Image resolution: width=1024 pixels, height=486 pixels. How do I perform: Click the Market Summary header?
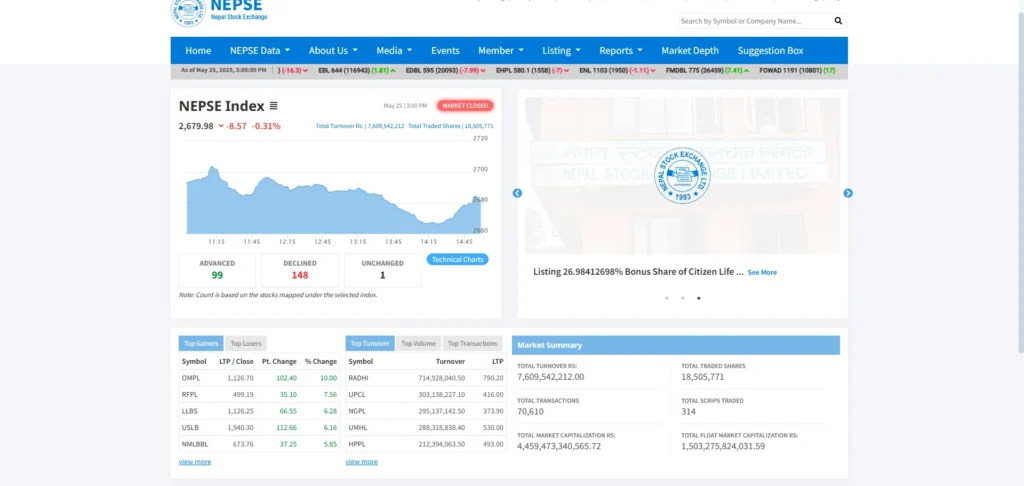click(x=676, y=345)
